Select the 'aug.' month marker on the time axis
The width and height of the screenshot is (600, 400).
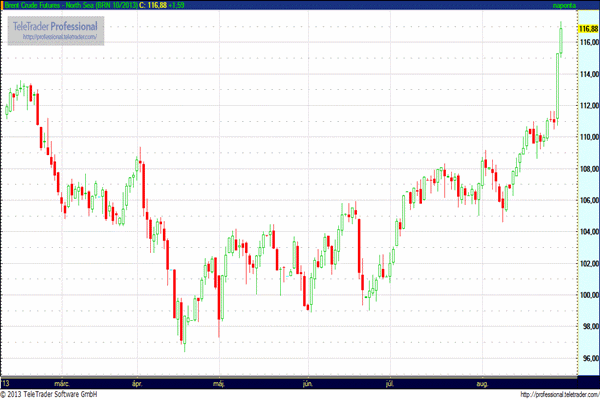tap(482, 383)
